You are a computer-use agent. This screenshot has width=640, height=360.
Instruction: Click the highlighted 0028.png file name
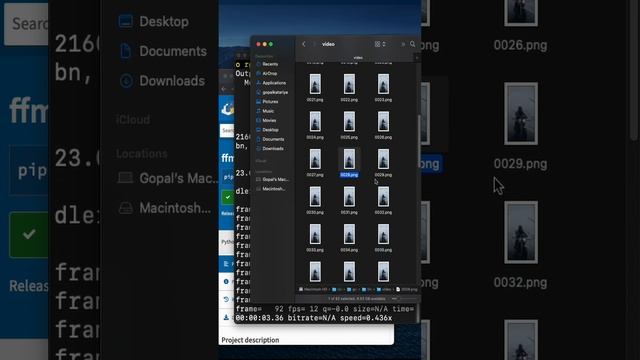[349, 175]
